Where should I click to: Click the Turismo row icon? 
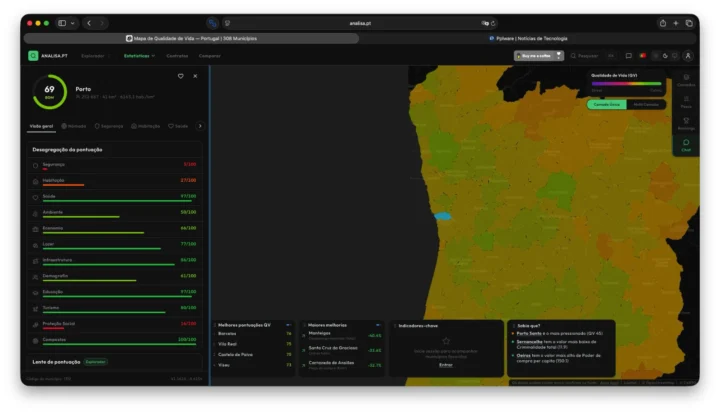click(35, 309)
